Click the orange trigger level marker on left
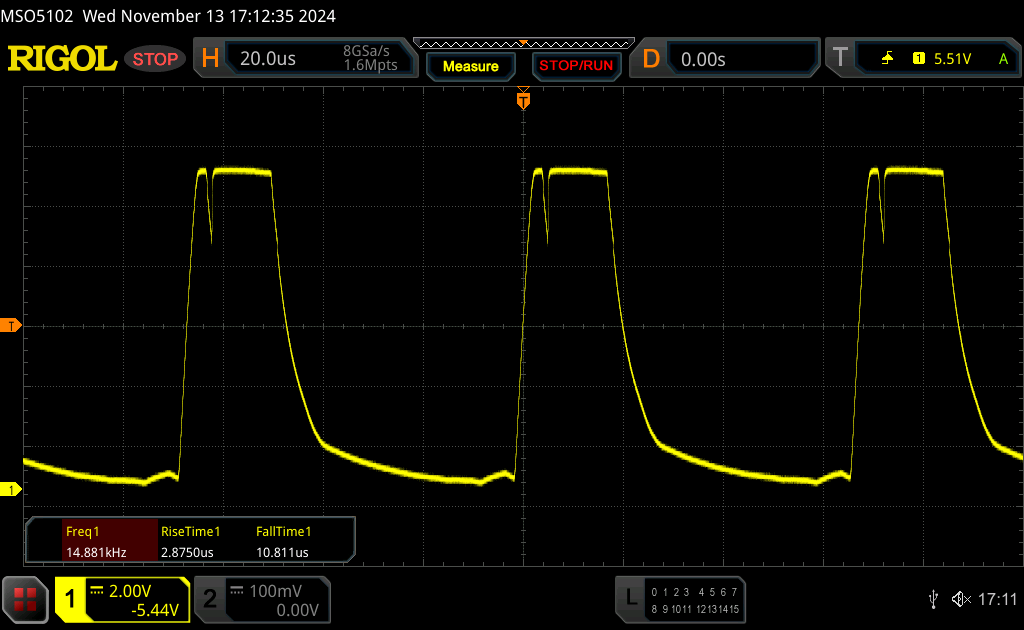This screenshot has height=630, width=1024. click(x=10, y=326)
